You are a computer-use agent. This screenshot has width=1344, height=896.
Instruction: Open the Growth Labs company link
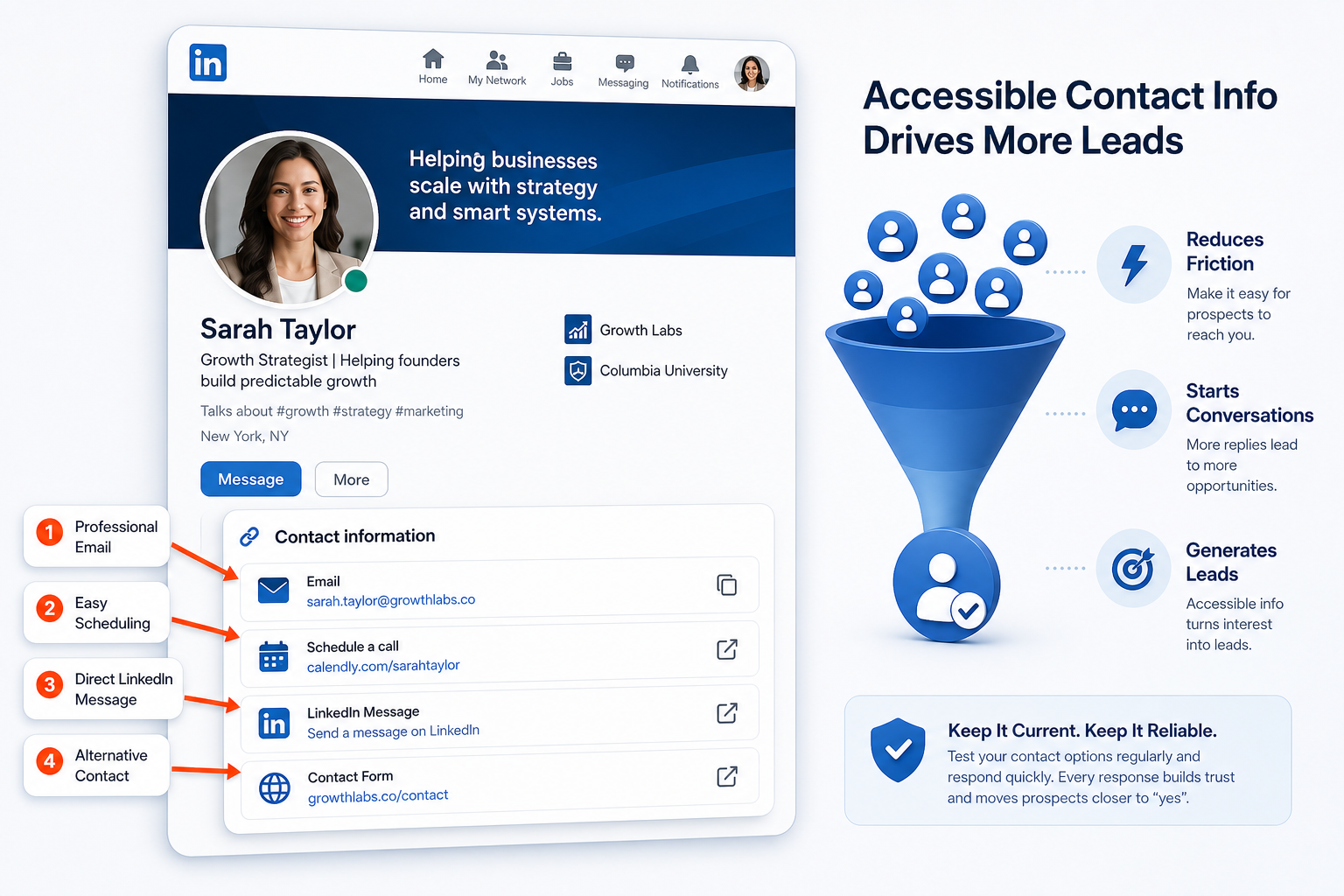pyautogui.click(x=640, y=330)
